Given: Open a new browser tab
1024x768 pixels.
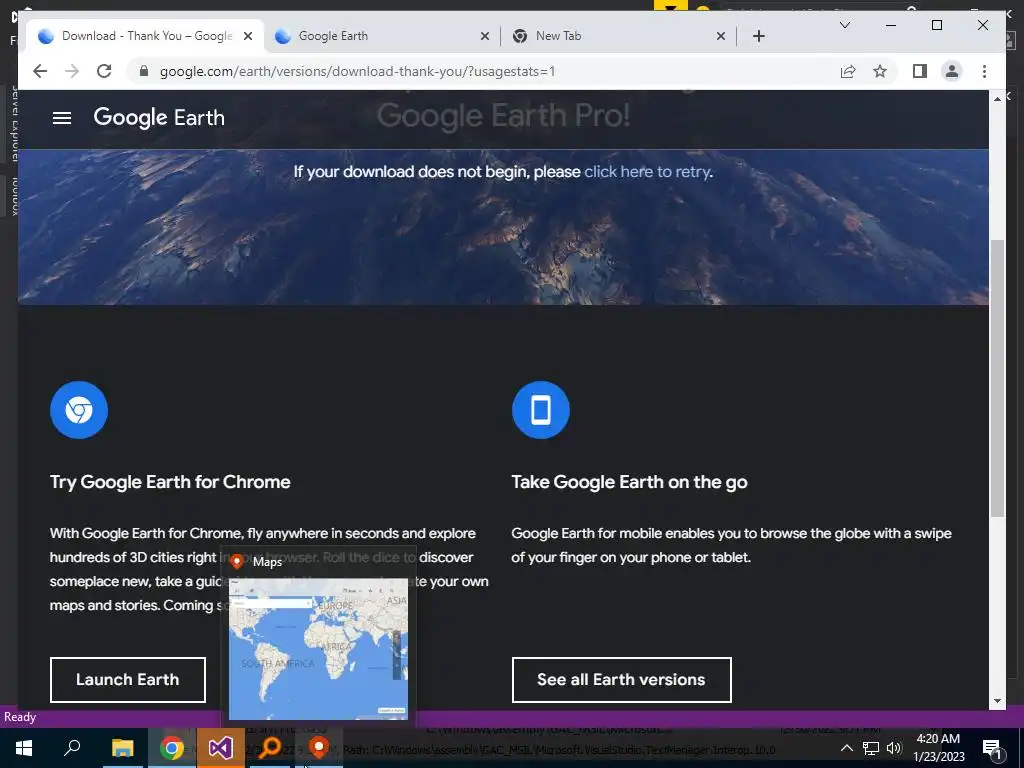Looking at the screenshot, I should tap(759, 36).
